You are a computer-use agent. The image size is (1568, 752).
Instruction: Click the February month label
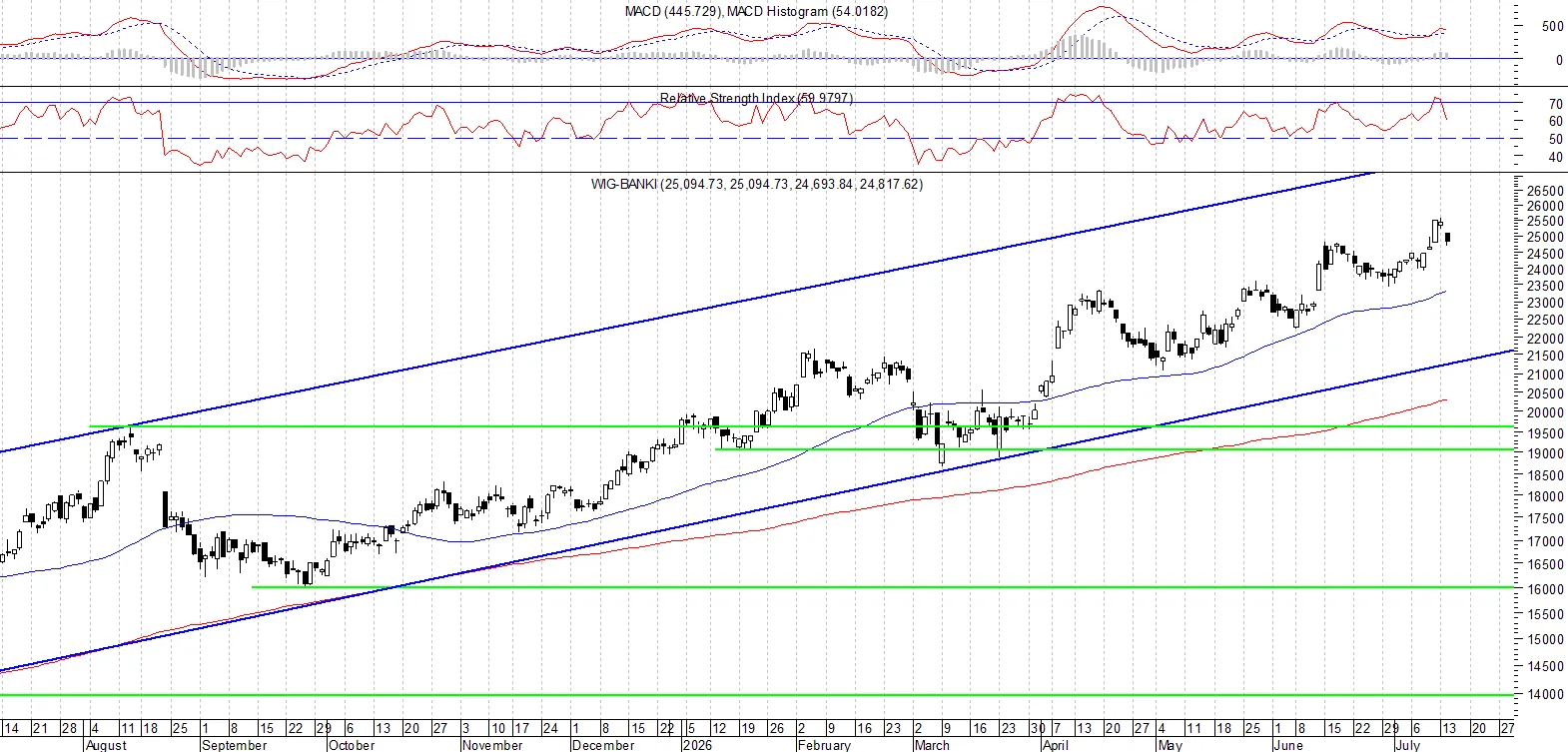(x=825, y=745)
